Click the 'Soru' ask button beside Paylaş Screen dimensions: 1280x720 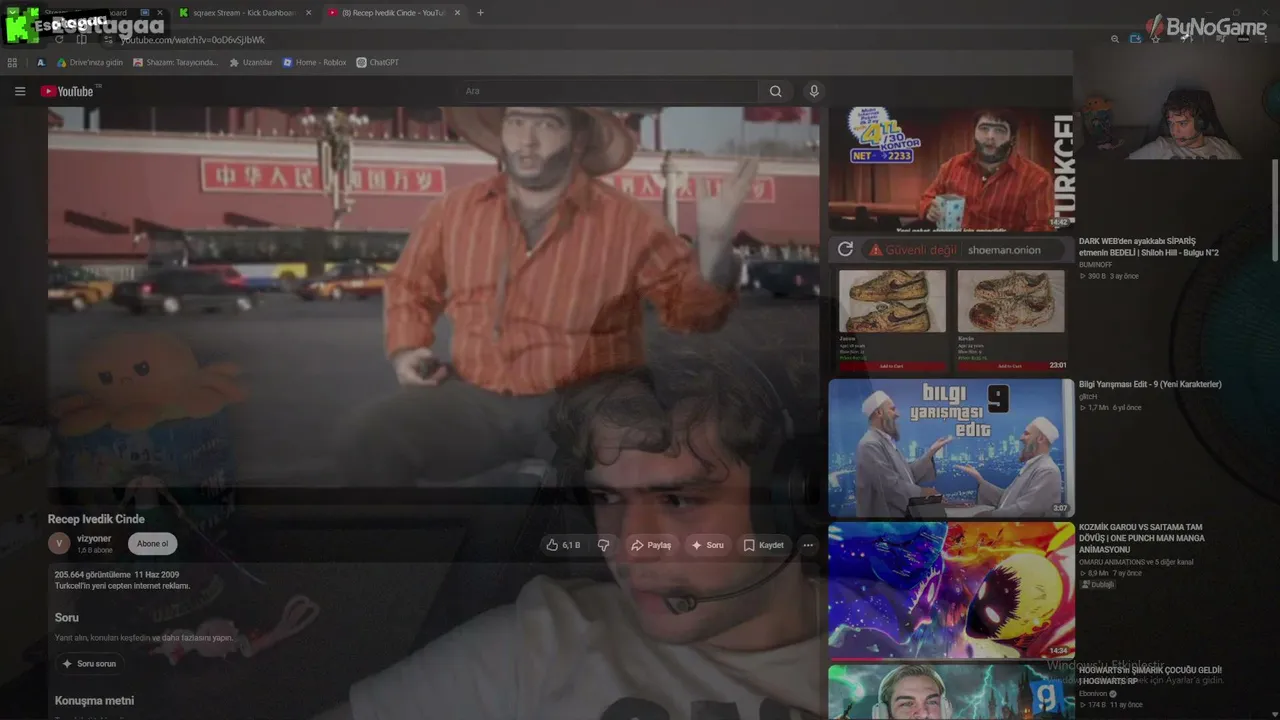[x=707, y=545]
